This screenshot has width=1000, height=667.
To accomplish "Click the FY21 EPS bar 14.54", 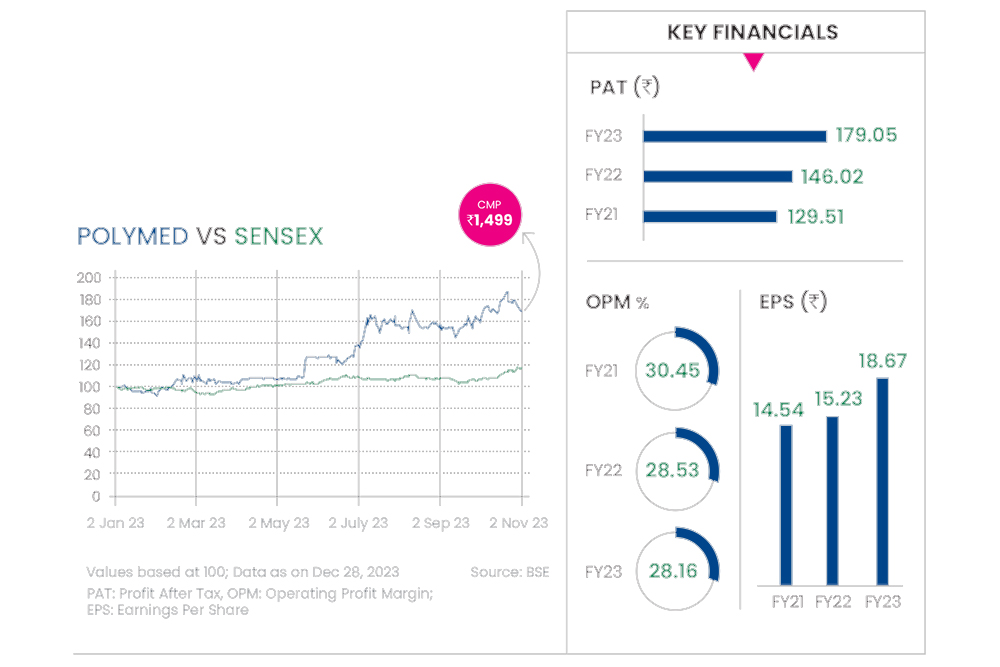I will (x=785, y=504).
